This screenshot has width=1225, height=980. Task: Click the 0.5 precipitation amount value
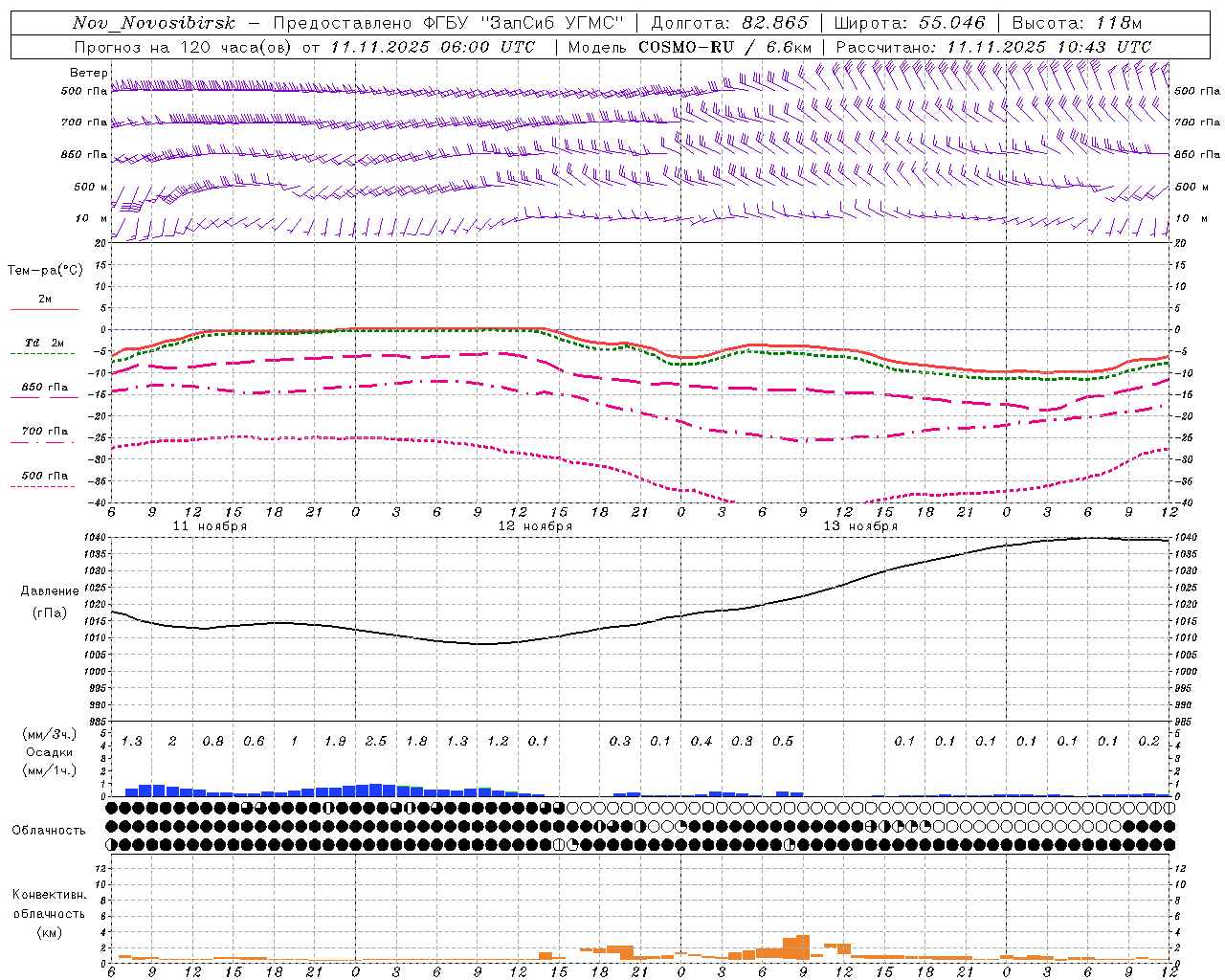[783, 742]
